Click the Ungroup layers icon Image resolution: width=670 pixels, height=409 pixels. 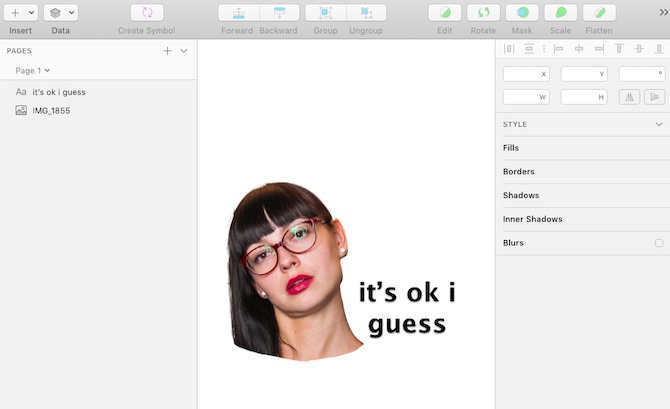[x=366, y=13]
